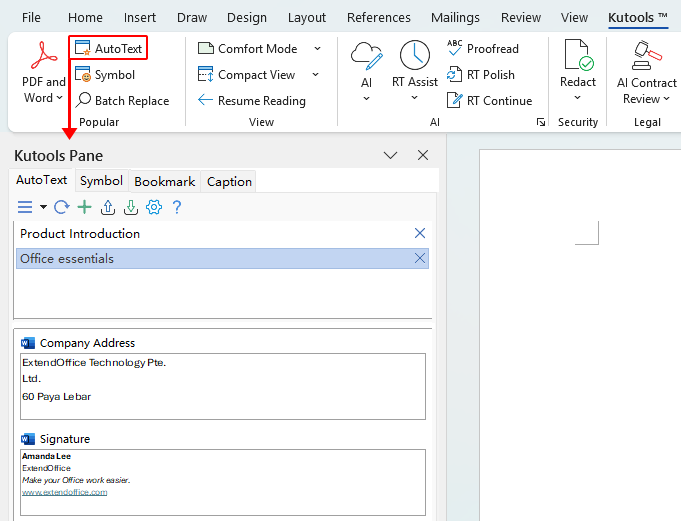Switch to the Layout tab
Image resolution: width=681 pixels, height=521 pixels.
(x=307, y=17)
